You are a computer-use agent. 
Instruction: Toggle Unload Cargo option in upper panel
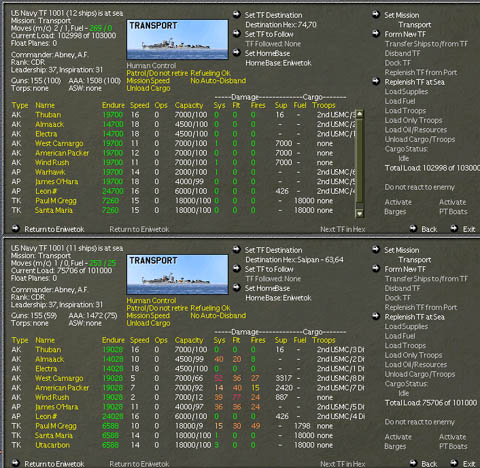coord(148,88)
